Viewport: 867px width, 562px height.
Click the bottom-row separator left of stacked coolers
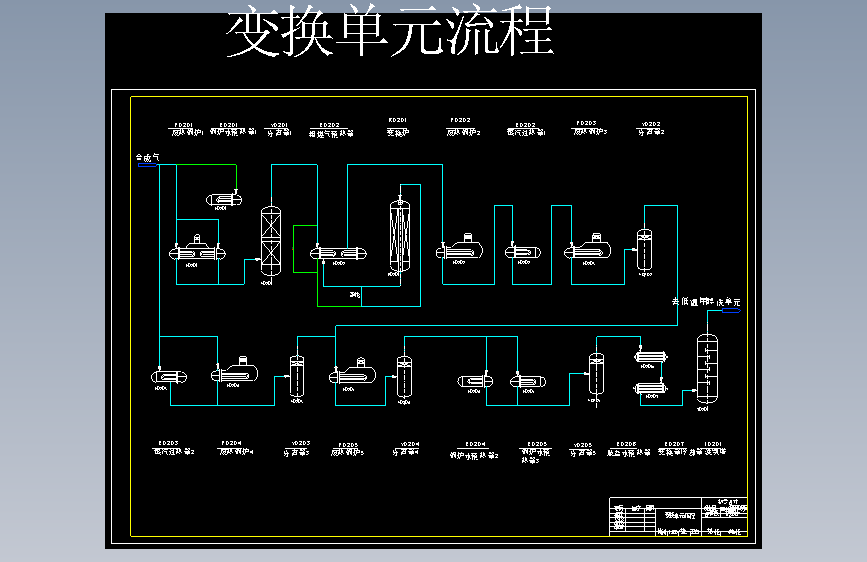pos(596,376)
